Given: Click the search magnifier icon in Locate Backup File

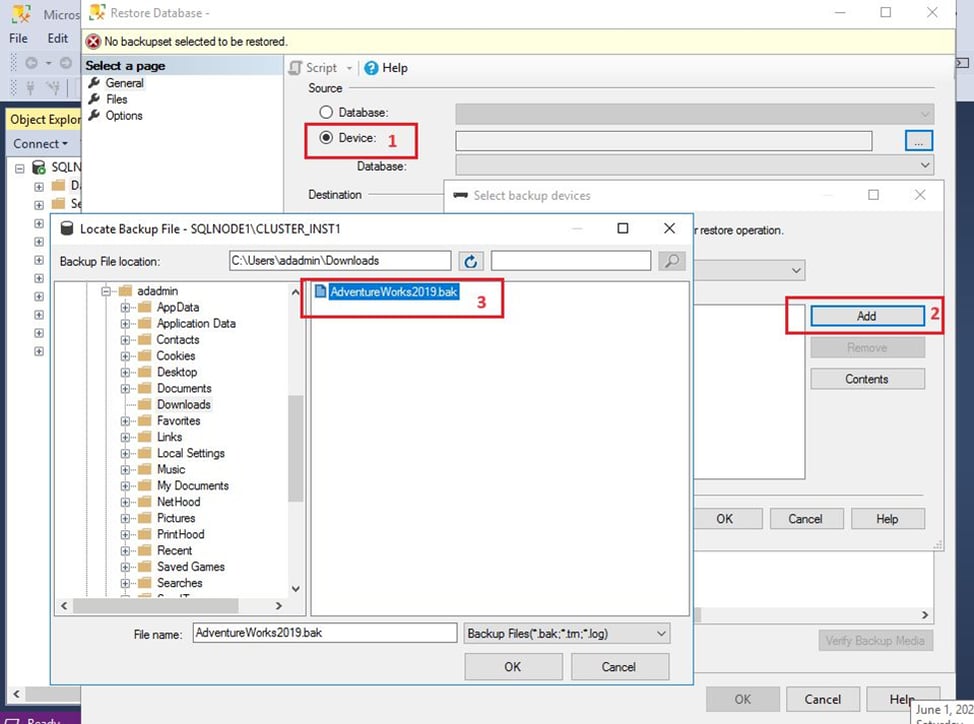Looking at the screenshot, I should click(x=672, y=260).
